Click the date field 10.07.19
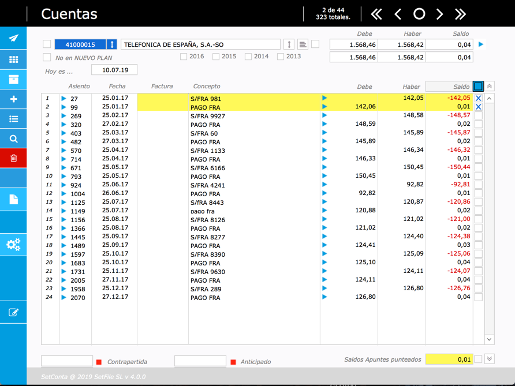The width and height of the screenshot is (516, 386). point(114,70)
